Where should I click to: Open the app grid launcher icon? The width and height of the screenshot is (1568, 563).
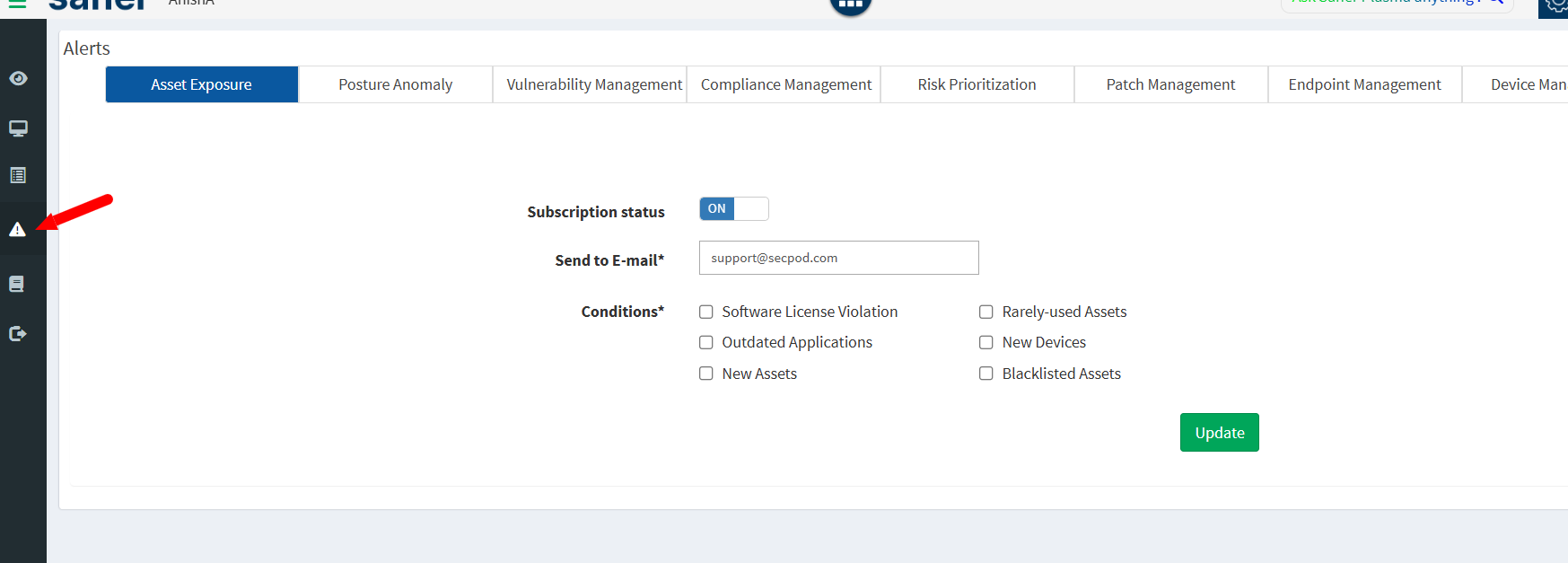(x=850, y=4)
